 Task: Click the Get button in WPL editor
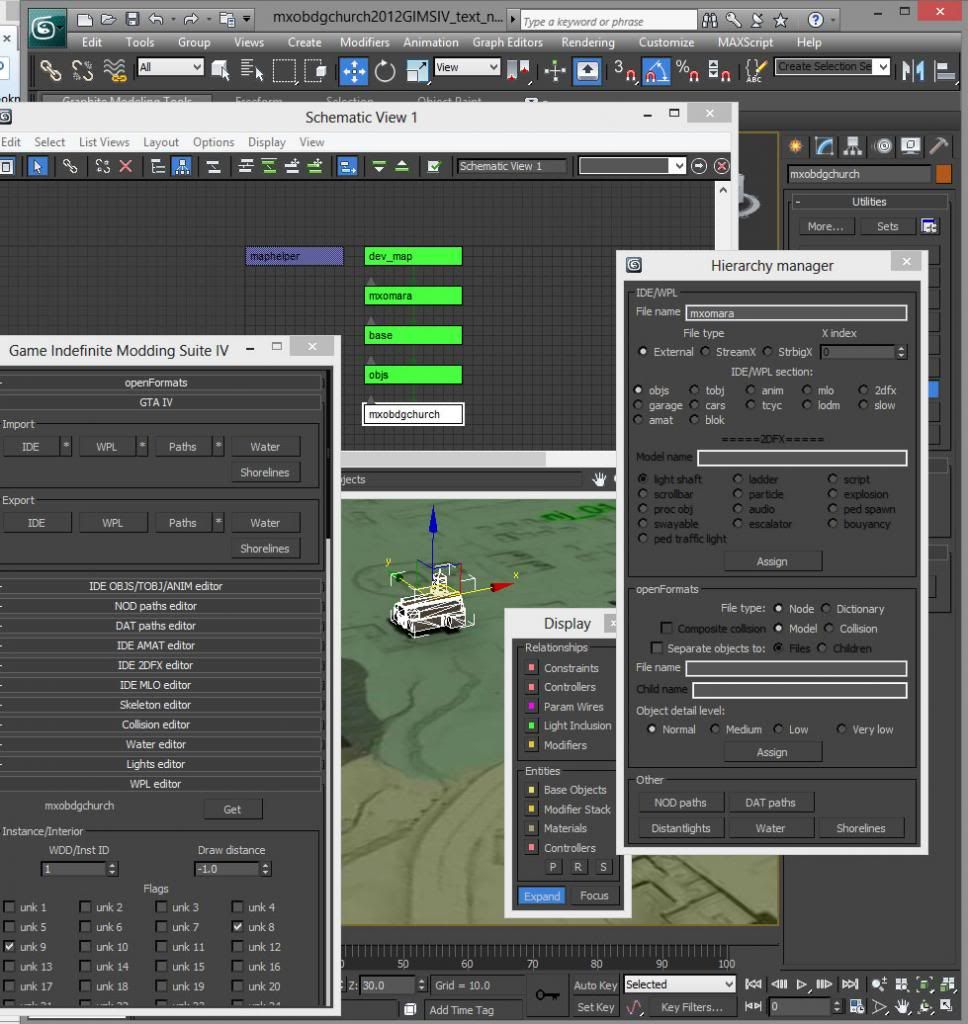(x=232, y=810)
